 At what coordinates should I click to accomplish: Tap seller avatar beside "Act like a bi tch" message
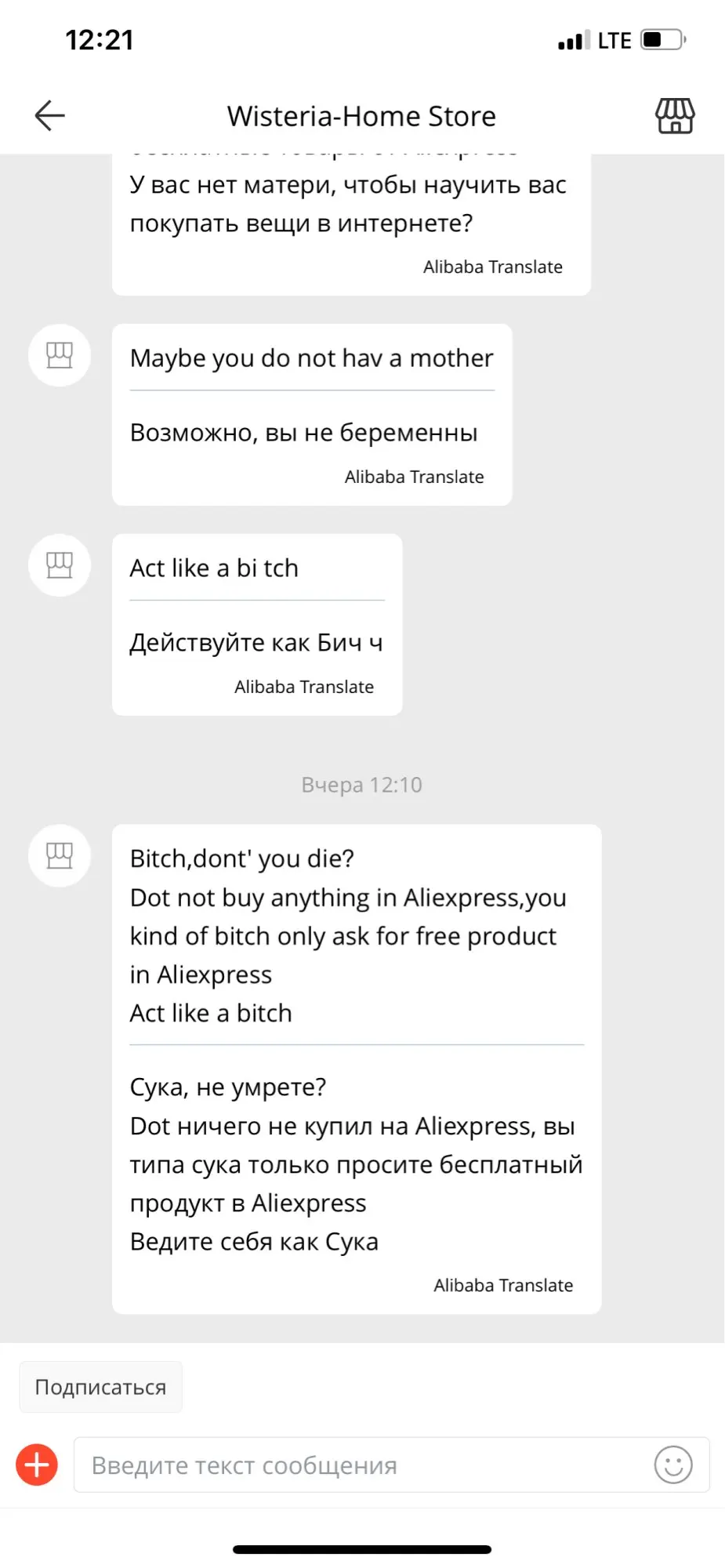pyautogui.click(x=60, y=565)
